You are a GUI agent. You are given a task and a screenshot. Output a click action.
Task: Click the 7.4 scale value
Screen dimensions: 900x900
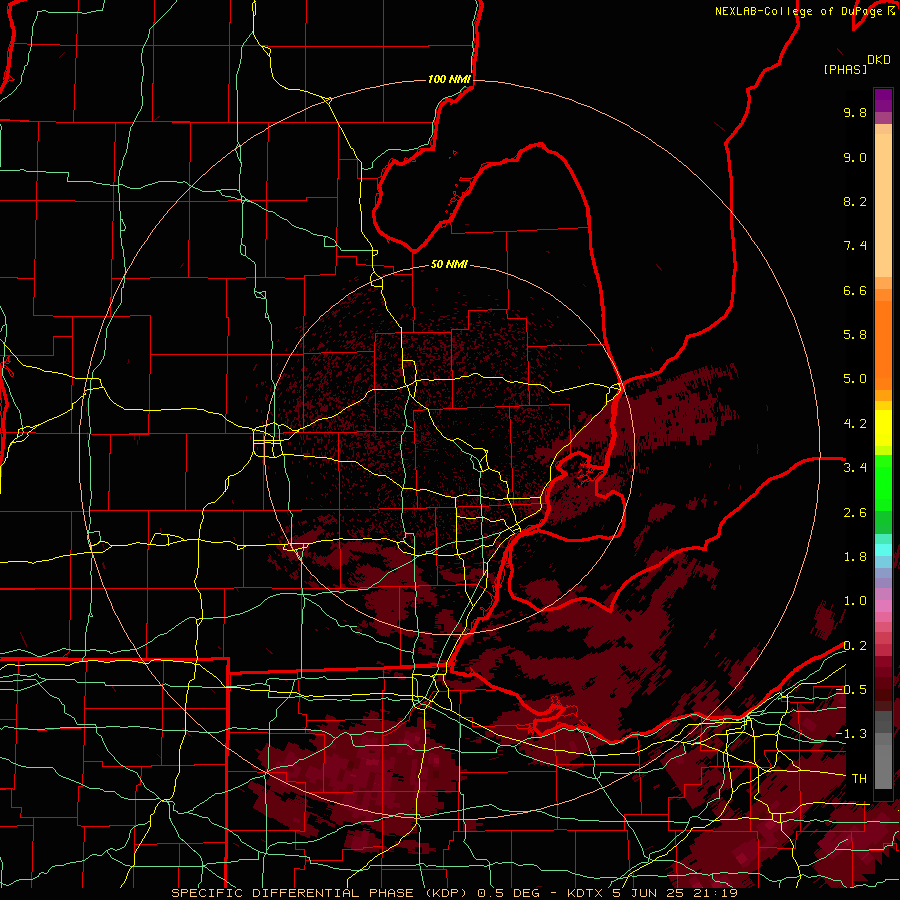[x=855, y=246]
